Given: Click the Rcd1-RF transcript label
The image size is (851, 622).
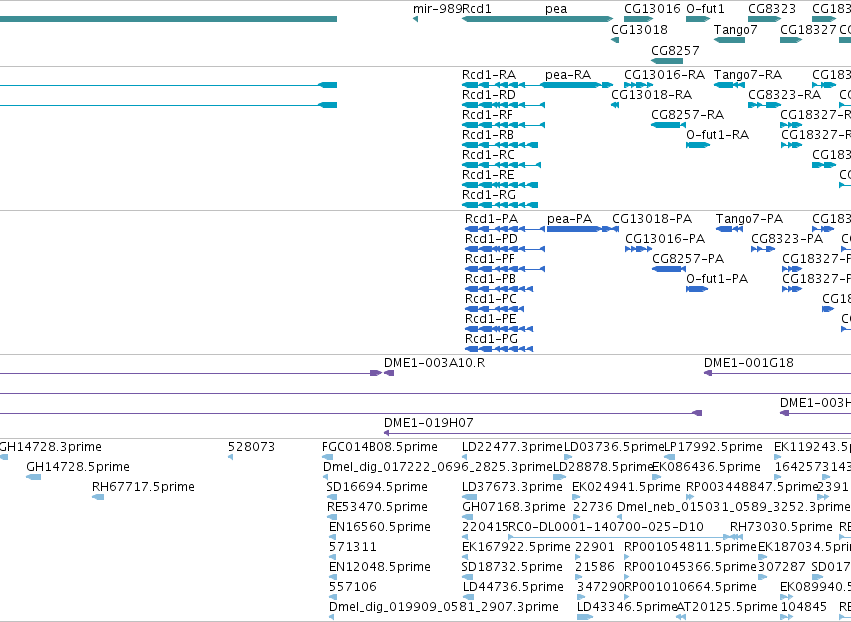Looking at the screenshot, I should coord(487,115).
